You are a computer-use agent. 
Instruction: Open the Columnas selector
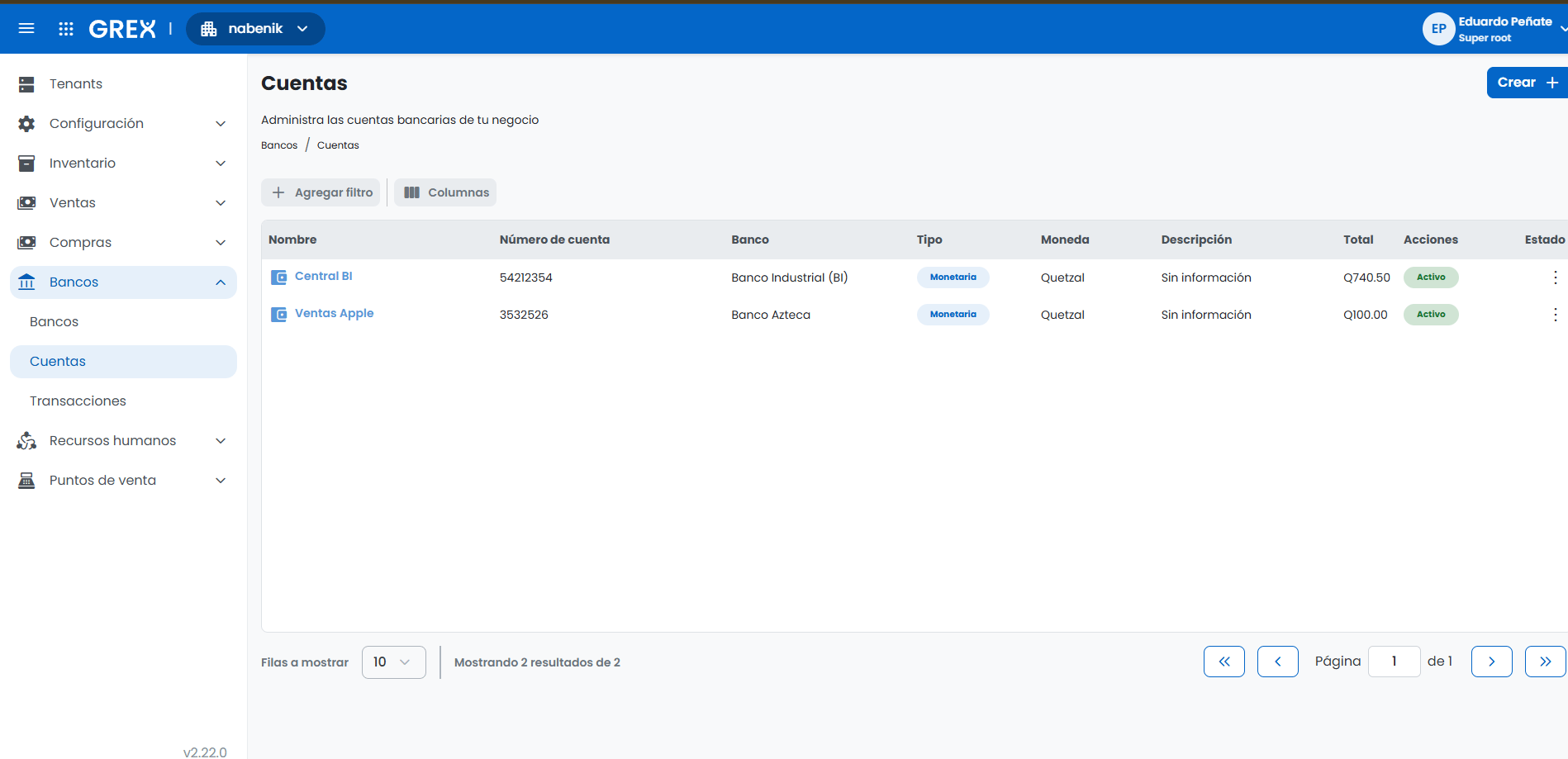[445, 192]
